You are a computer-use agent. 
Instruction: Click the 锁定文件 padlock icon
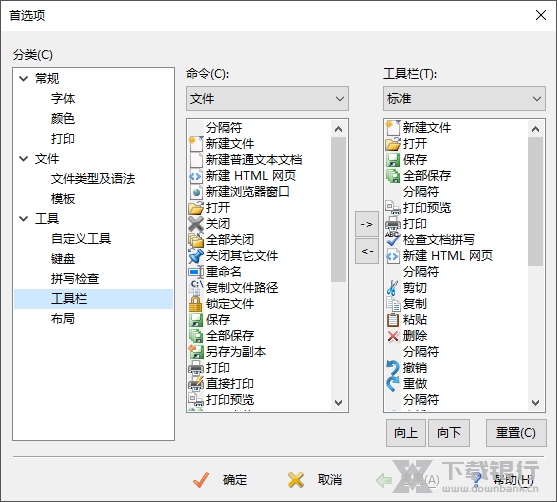point(196,304)
